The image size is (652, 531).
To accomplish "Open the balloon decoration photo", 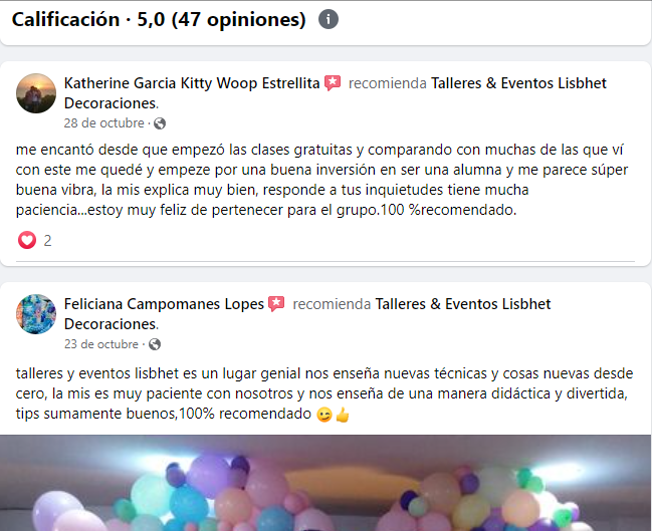I will [325, 483].
